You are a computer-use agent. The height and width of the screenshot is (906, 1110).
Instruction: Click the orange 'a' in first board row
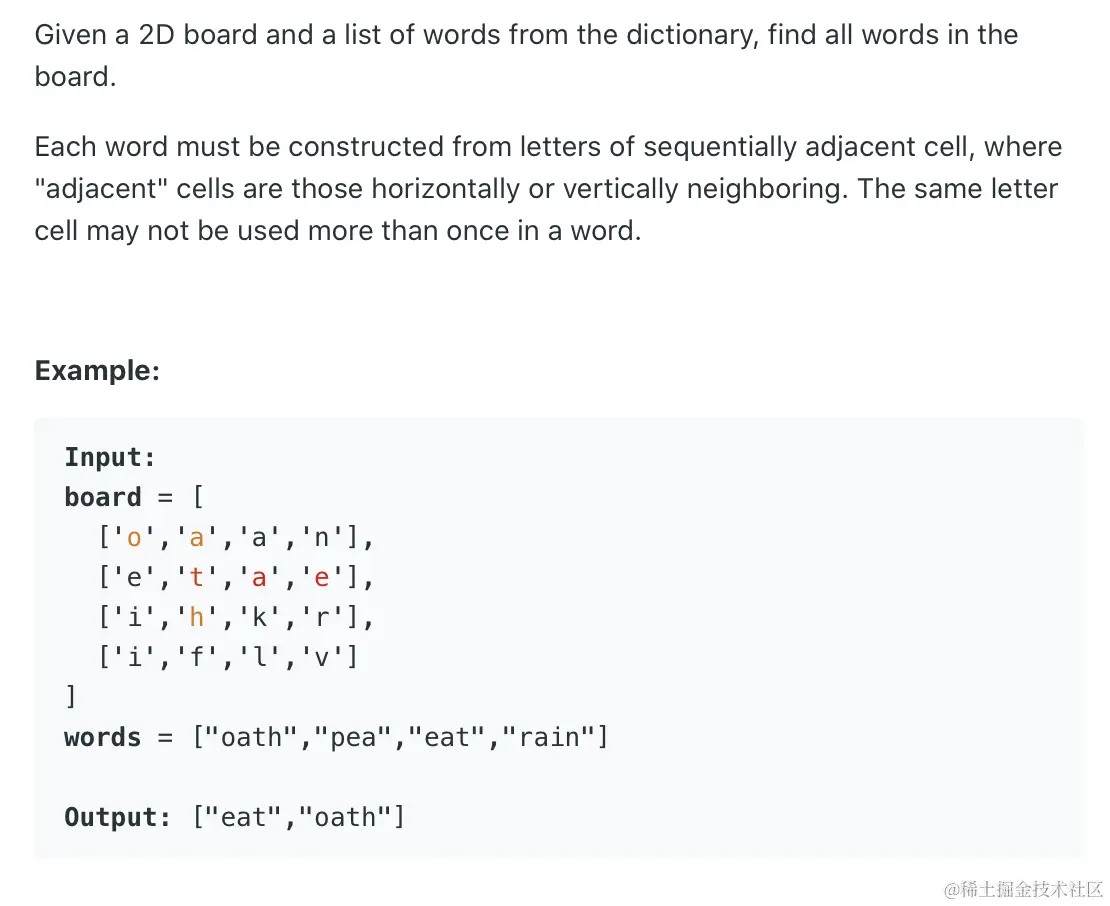coord(197,538)
